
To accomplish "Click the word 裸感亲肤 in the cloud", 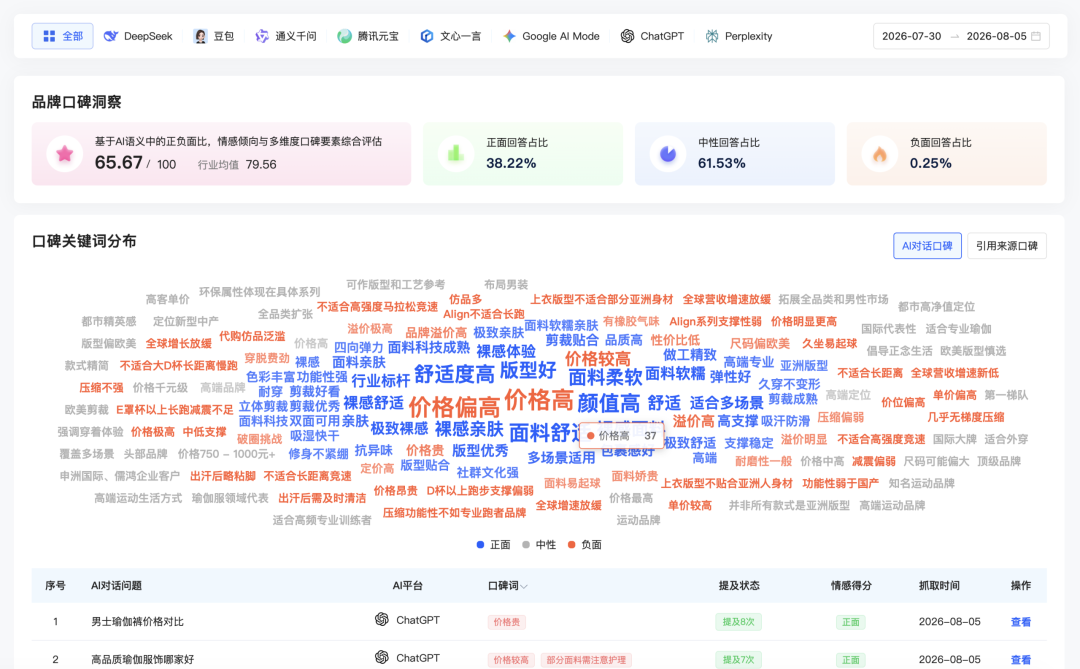I will [x=468, y=429].
